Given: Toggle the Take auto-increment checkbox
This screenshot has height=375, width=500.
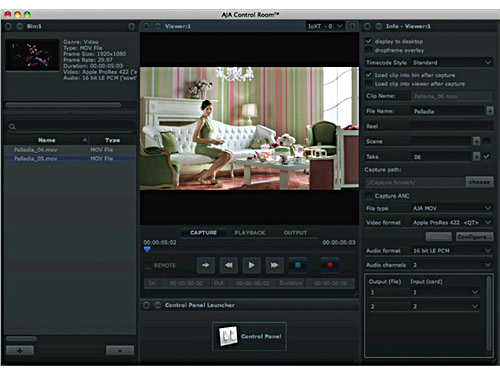Looking at the screenshot, I should click(486, 156).
